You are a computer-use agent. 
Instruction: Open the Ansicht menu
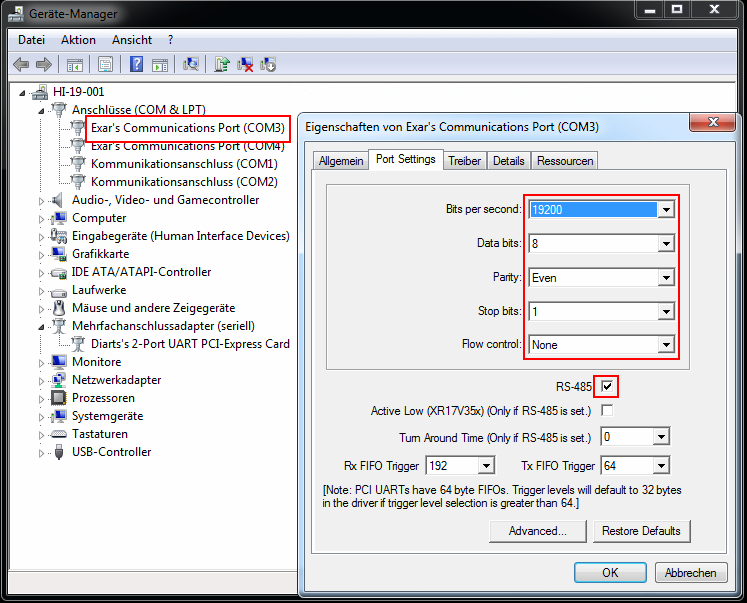point(132,40)
